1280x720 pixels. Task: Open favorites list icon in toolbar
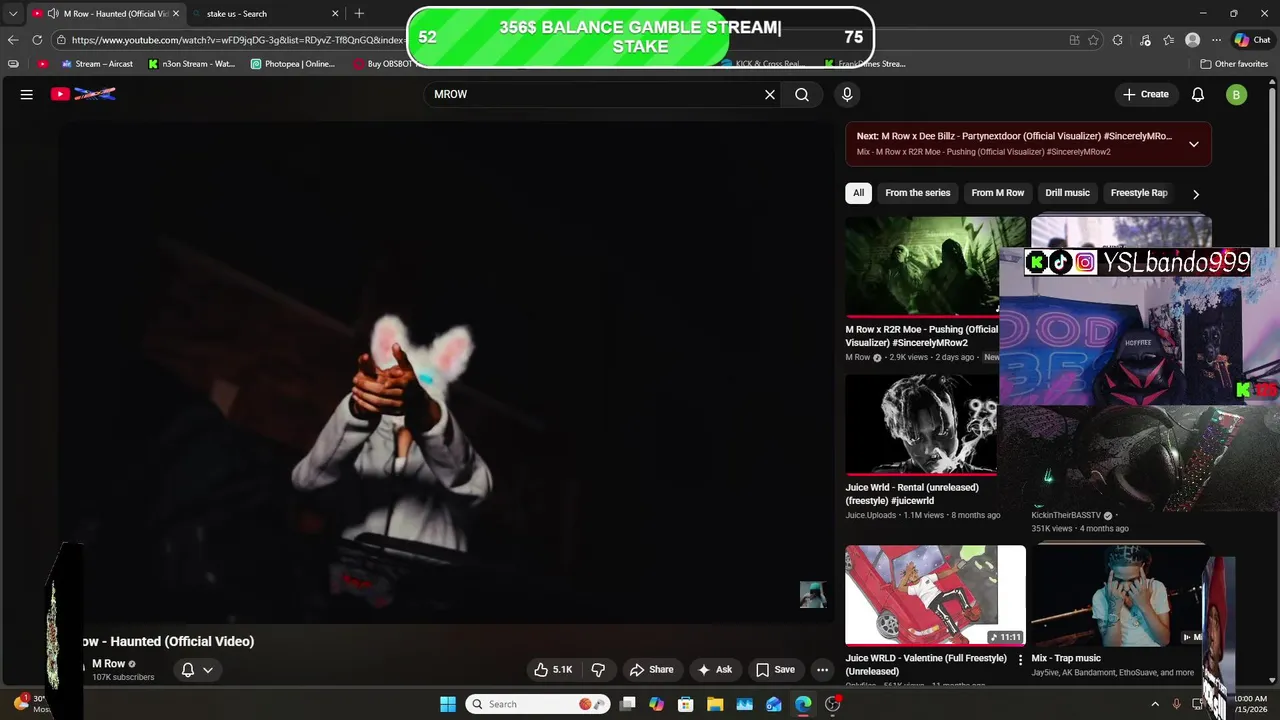point(1169,40)
